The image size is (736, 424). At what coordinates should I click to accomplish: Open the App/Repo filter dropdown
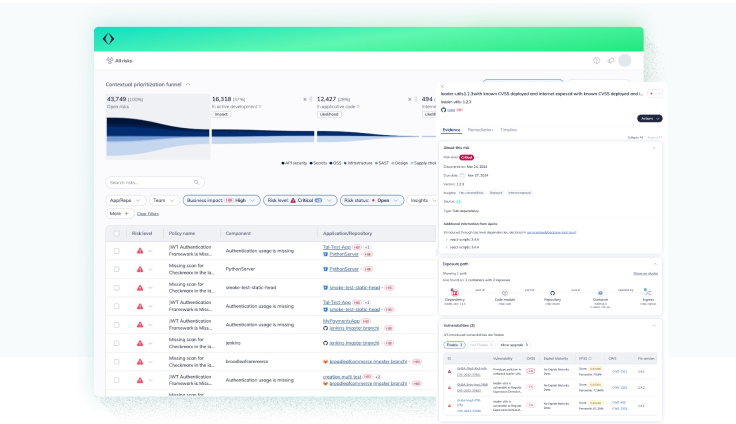[x=126, y=200]
